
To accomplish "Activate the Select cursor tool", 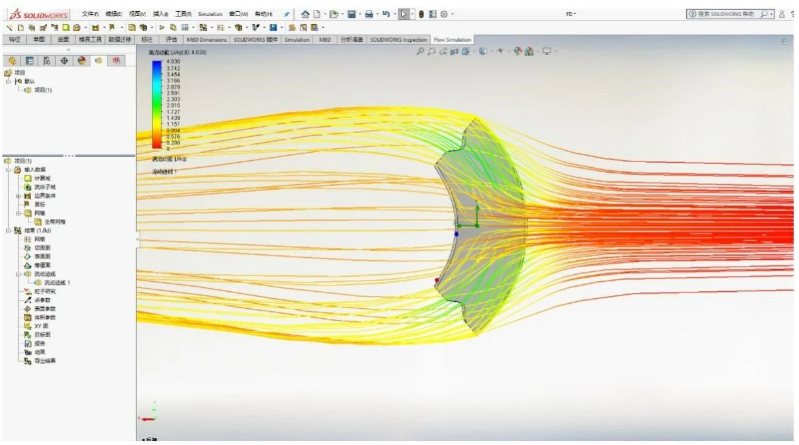I will (404, 14).
